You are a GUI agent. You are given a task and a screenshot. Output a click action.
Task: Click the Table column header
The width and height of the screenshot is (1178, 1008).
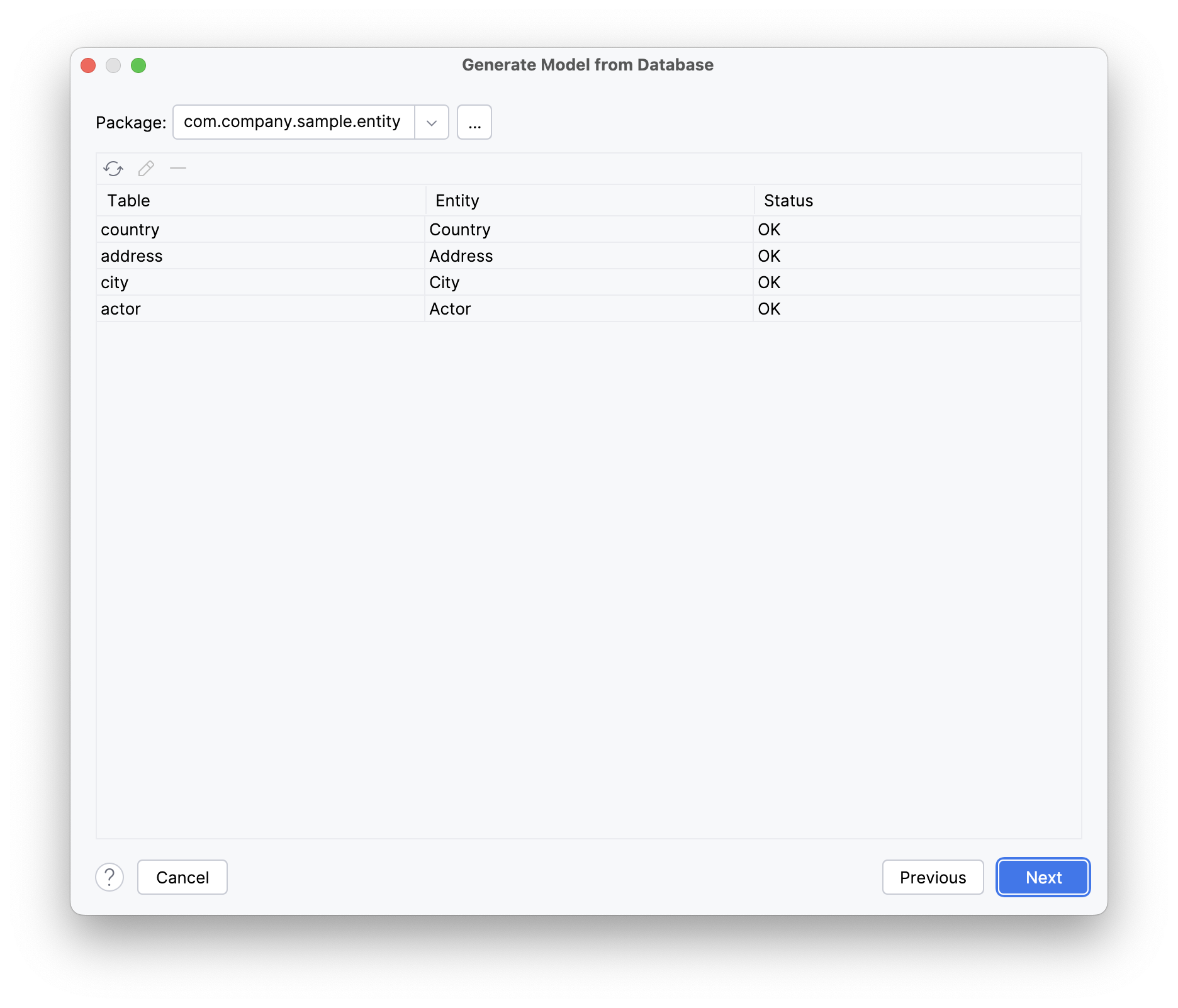(128, 200)
